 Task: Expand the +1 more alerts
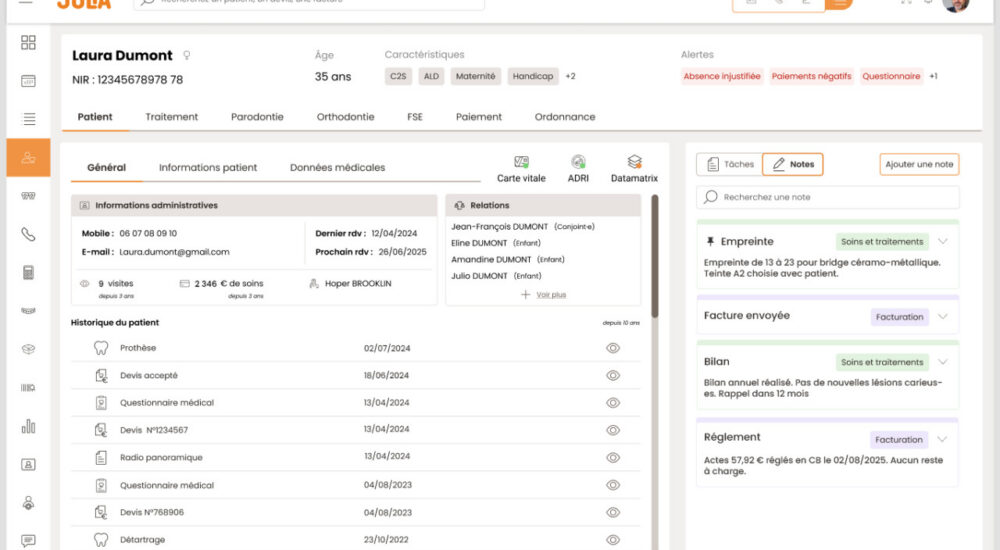click(933, 77)
